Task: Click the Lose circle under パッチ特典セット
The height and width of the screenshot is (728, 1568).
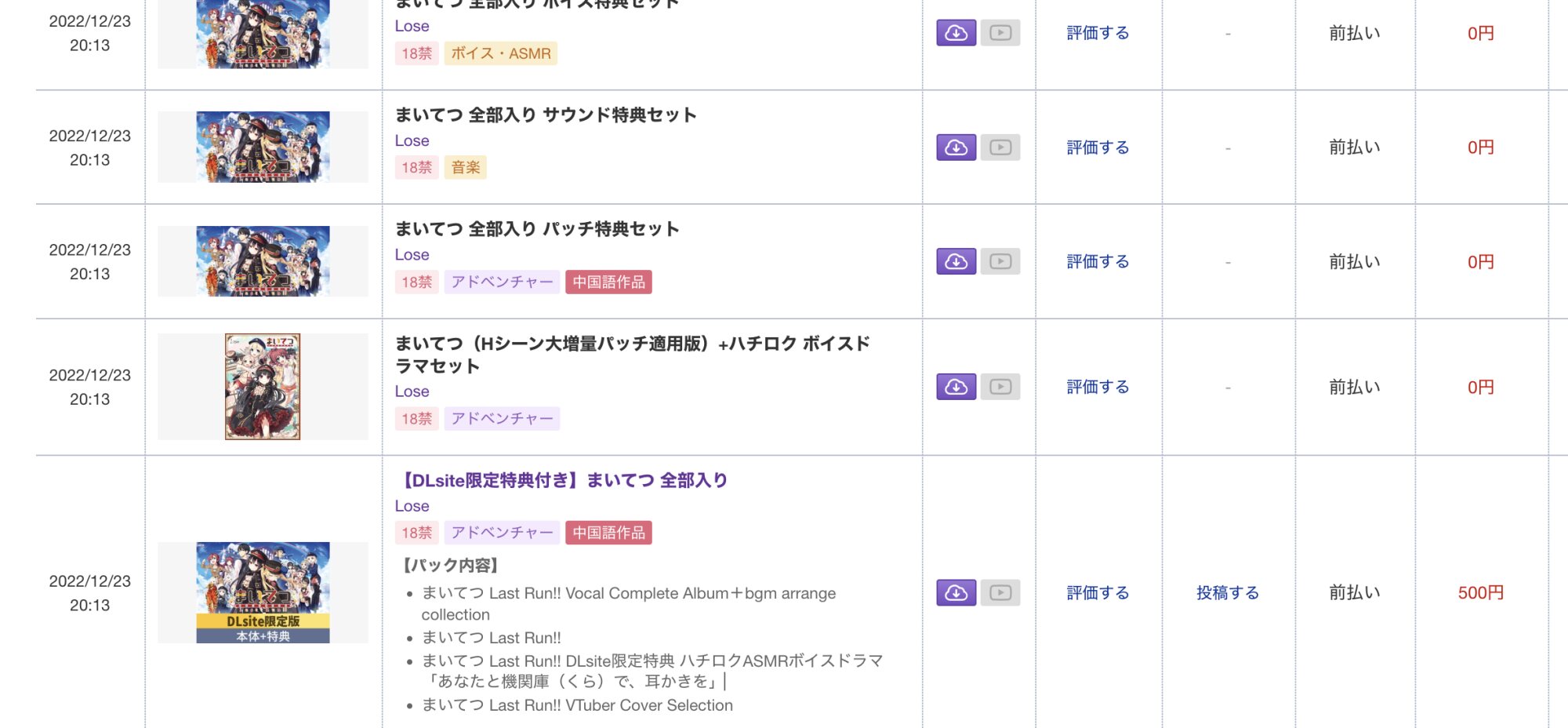Action: pyautogui.click(x=412, y=254)
